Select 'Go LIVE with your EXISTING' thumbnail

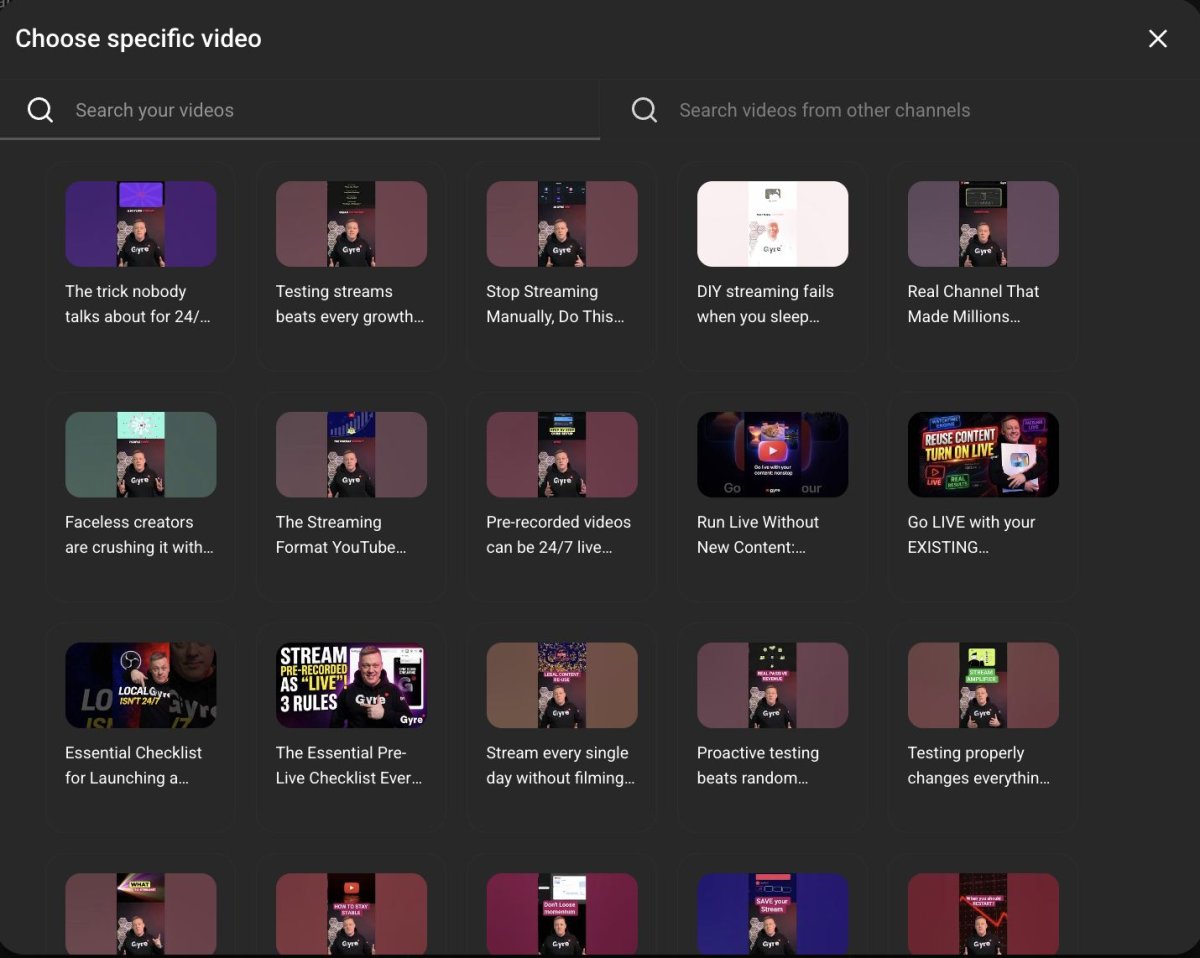click(x=983, y=455)
